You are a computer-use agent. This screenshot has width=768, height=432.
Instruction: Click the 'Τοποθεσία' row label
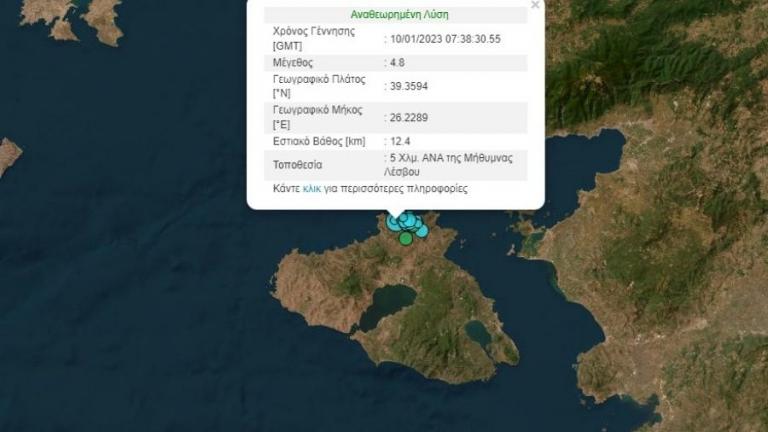pos(298,165)
